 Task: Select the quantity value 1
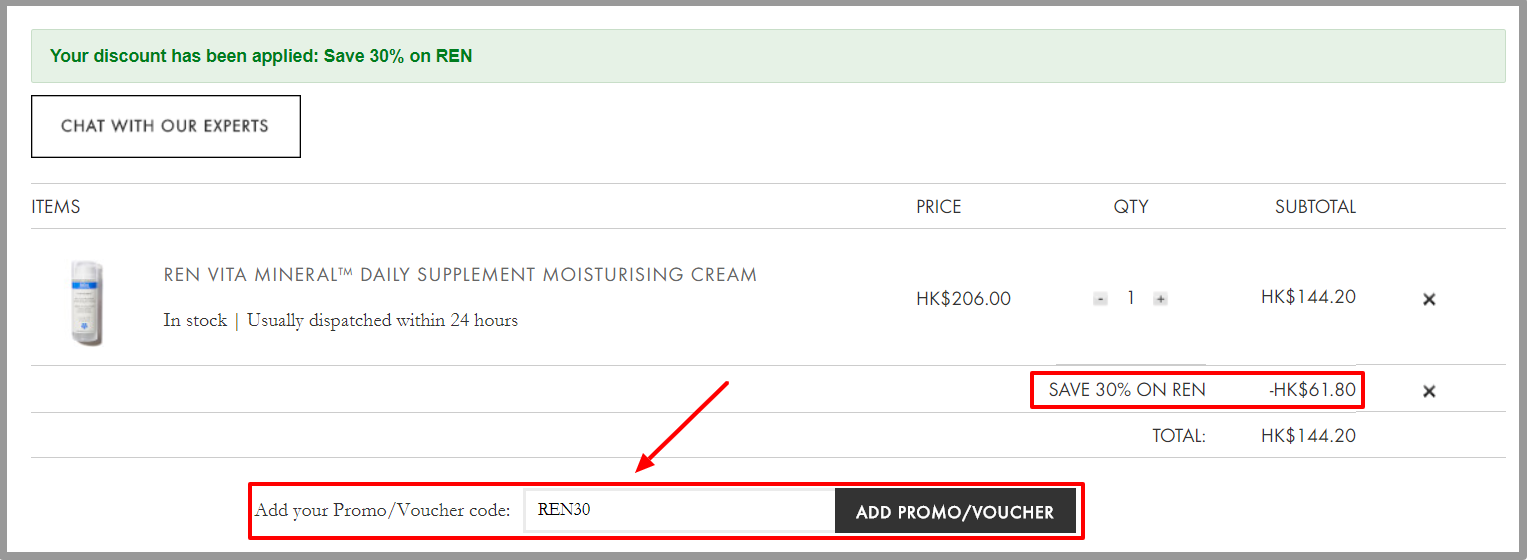1131,298
